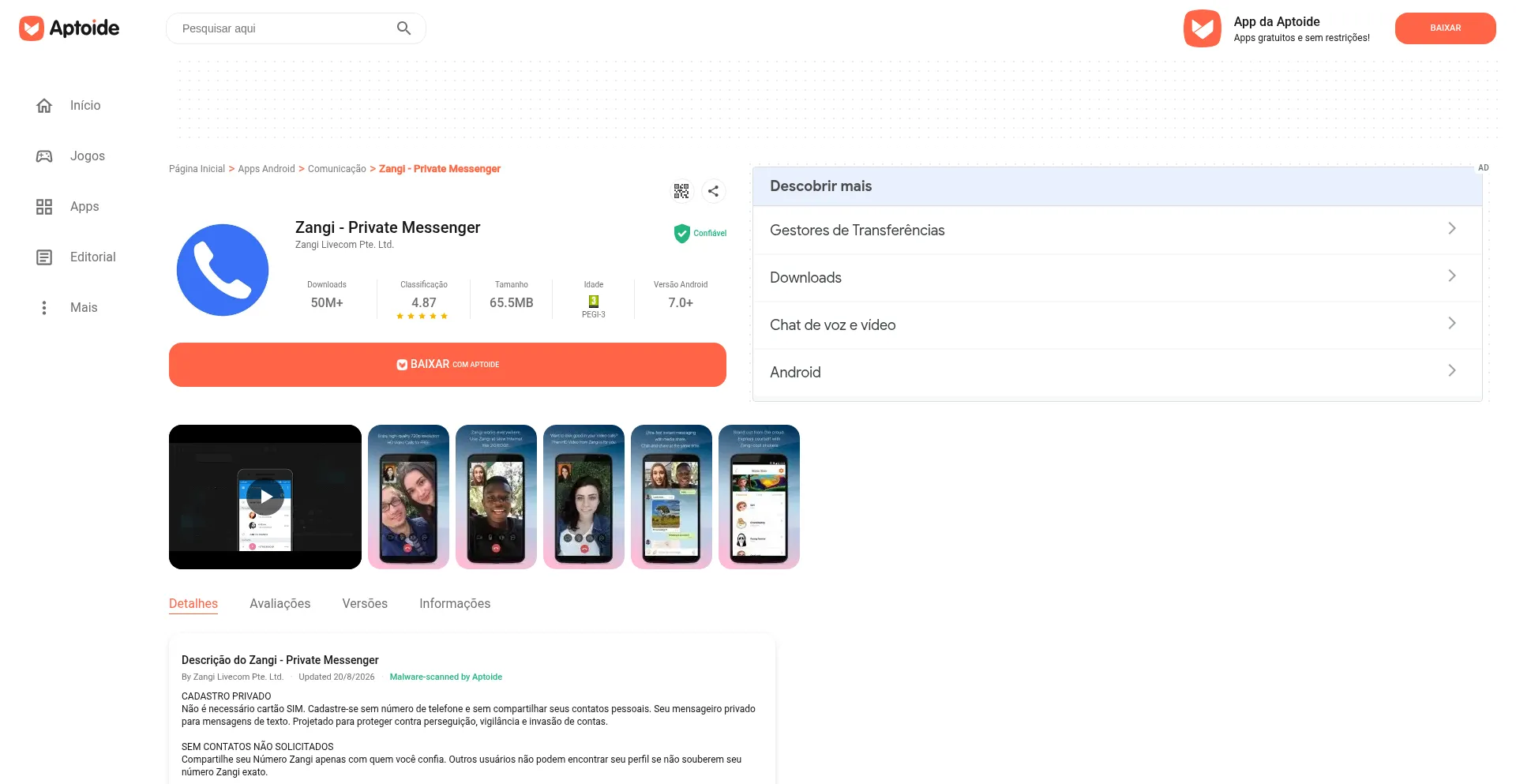The width and height of the screenshot is (1516, 784).
Task: Click the Editorial page icon
Action: click(44, 257)
